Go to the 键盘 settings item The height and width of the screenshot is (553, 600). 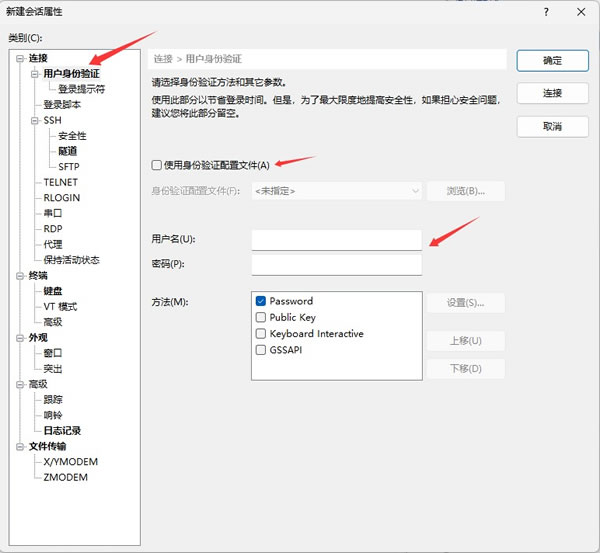coord(53,291)
